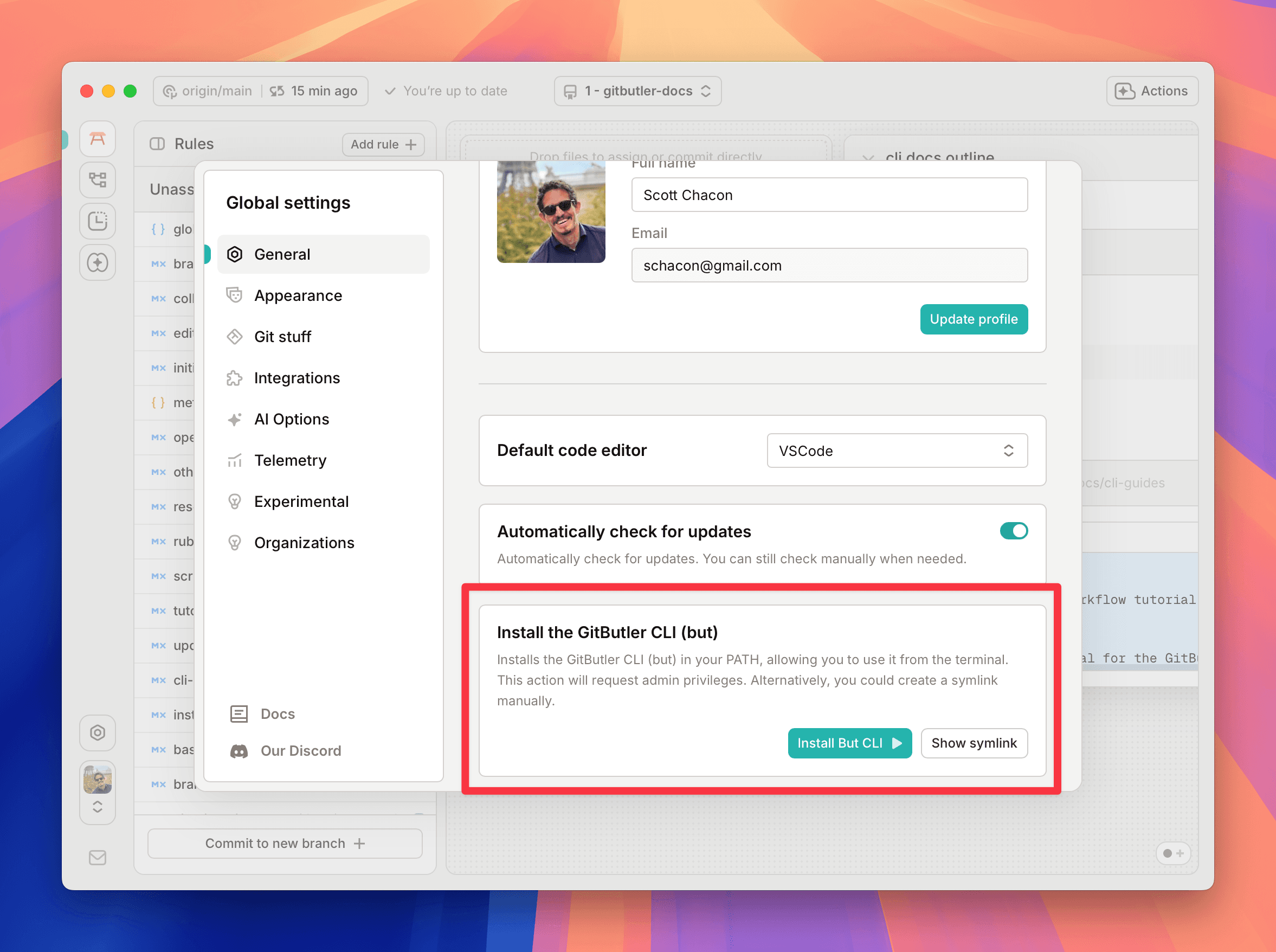This screenshot has height=952, width=1276.
Task: Select Git stuff in Global settings
Action: coord(283,337)
